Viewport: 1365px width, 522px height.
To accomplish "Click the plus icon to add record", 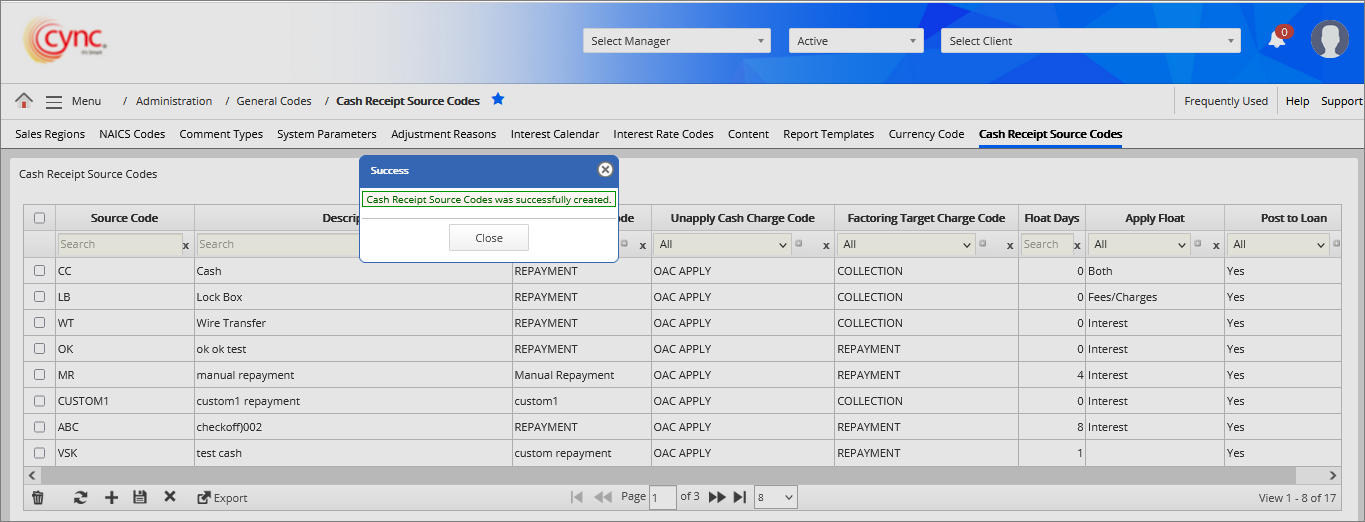I will point(111,497).
